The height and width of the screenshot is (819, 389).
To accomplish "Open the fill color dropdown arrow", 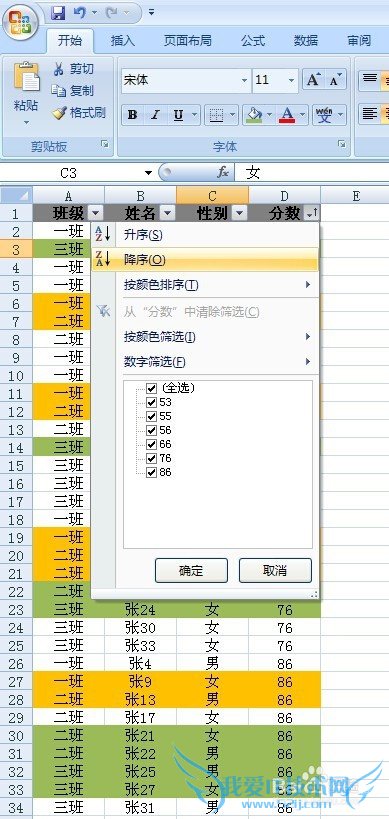I will (x=269, y=115).
